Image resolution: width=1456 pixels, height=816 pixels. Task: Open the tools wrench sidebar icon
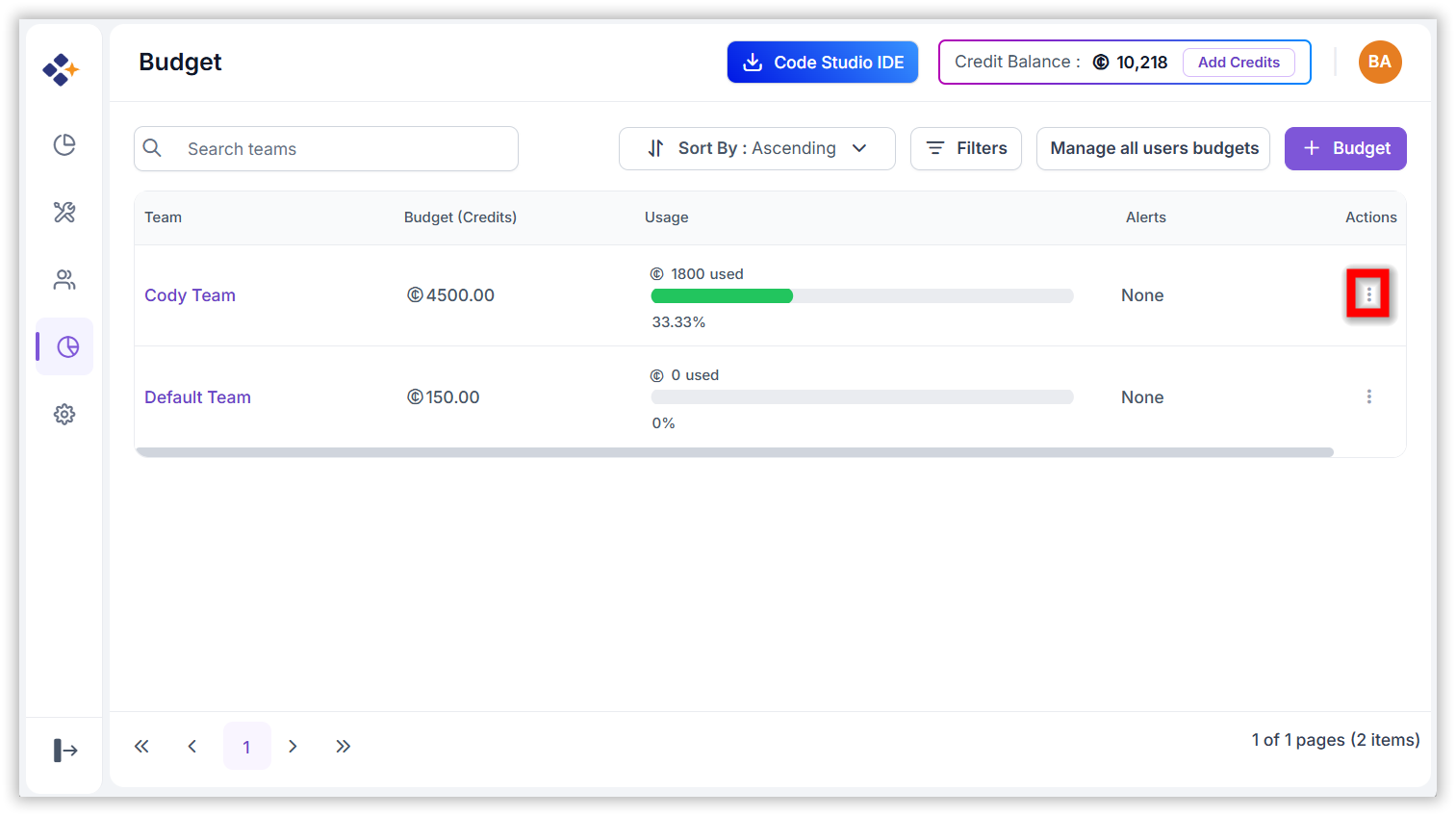(64, 212)
